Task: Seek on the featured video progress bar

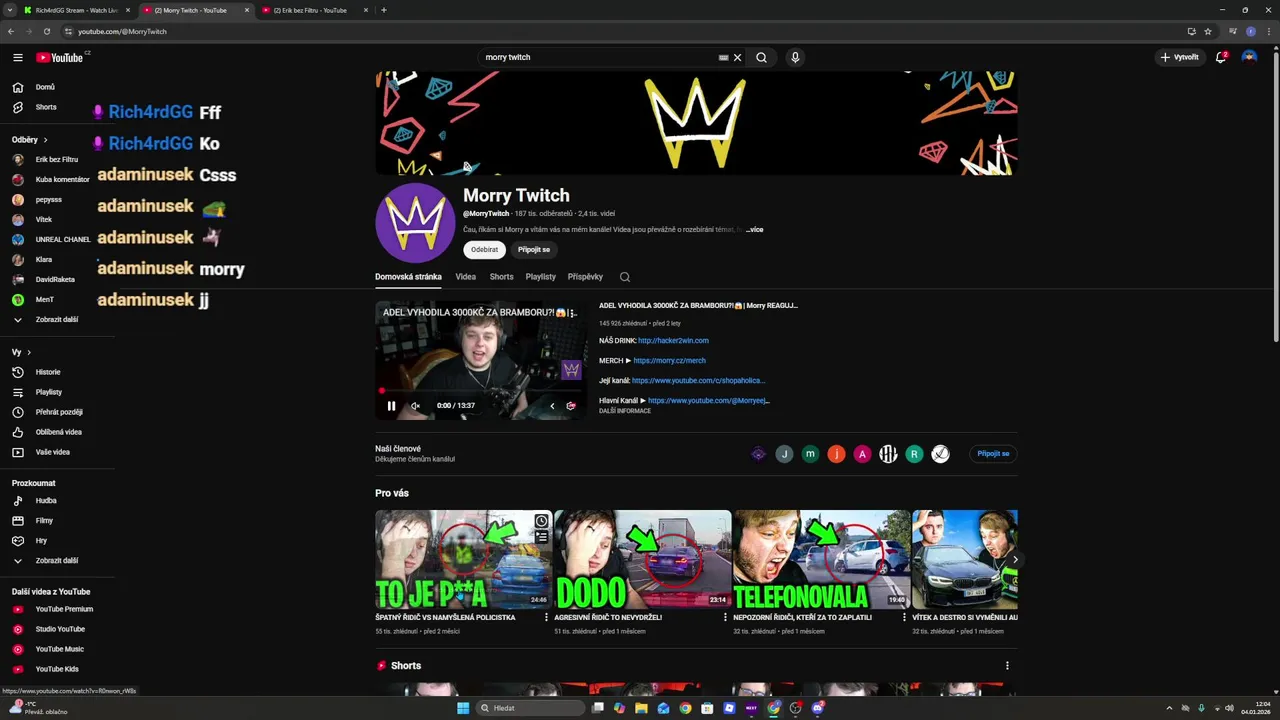Action: (x=480, y=392)
